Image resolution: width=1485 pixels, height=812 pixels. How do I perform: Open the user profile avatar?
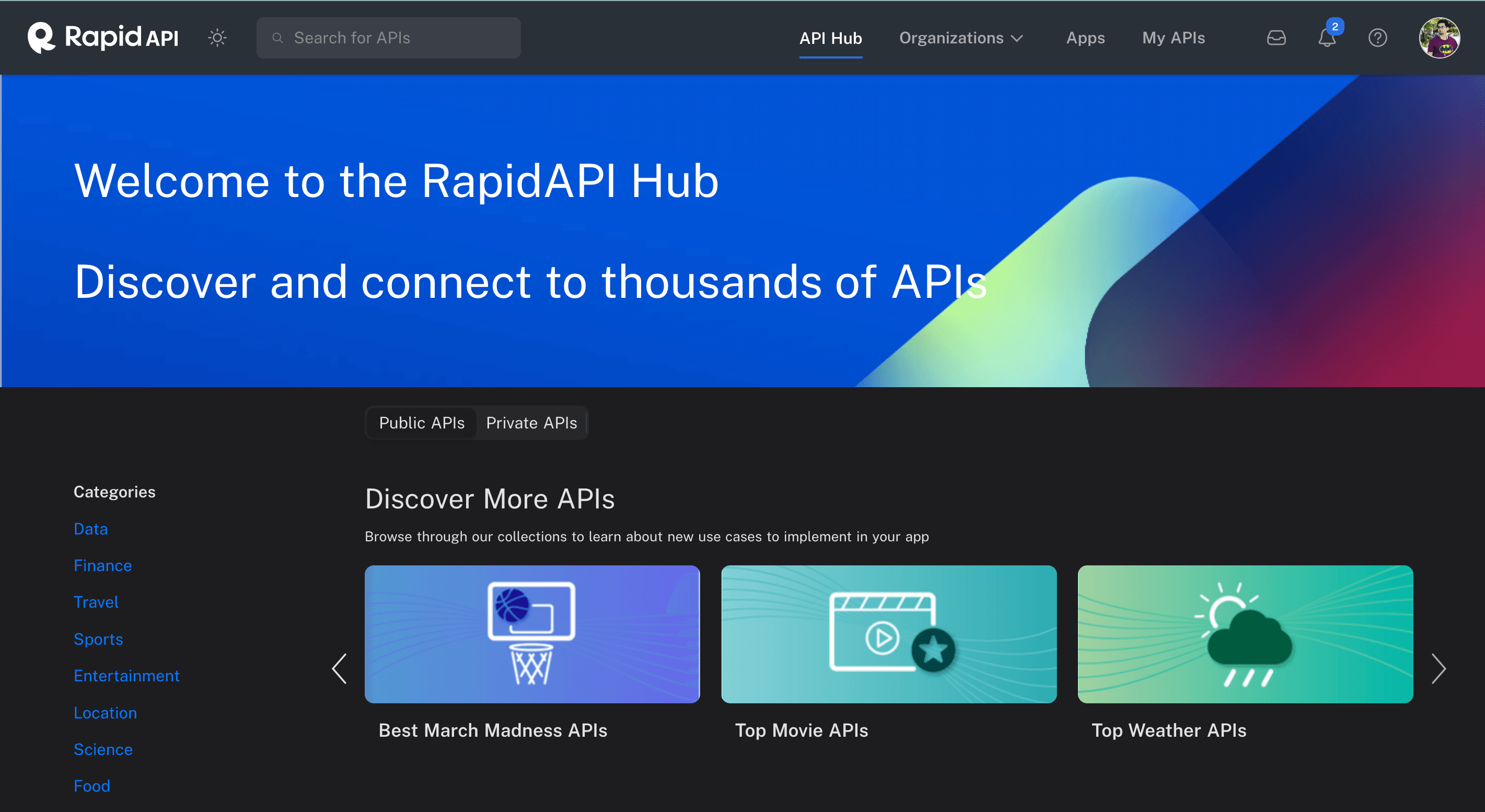point(1439,38)
